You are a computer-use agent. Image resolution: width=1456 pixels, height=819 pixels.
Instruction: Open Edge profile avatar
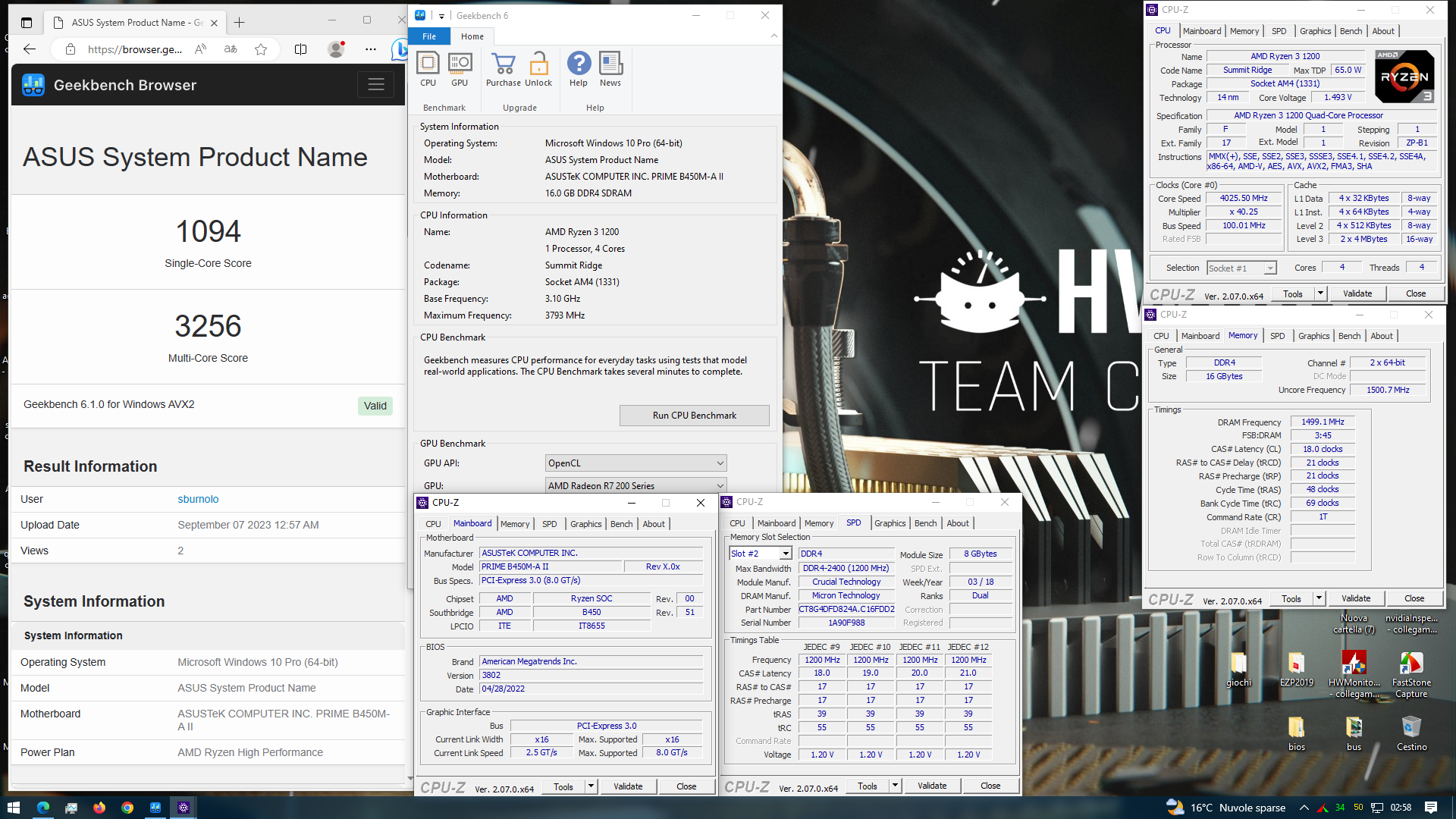336,49
